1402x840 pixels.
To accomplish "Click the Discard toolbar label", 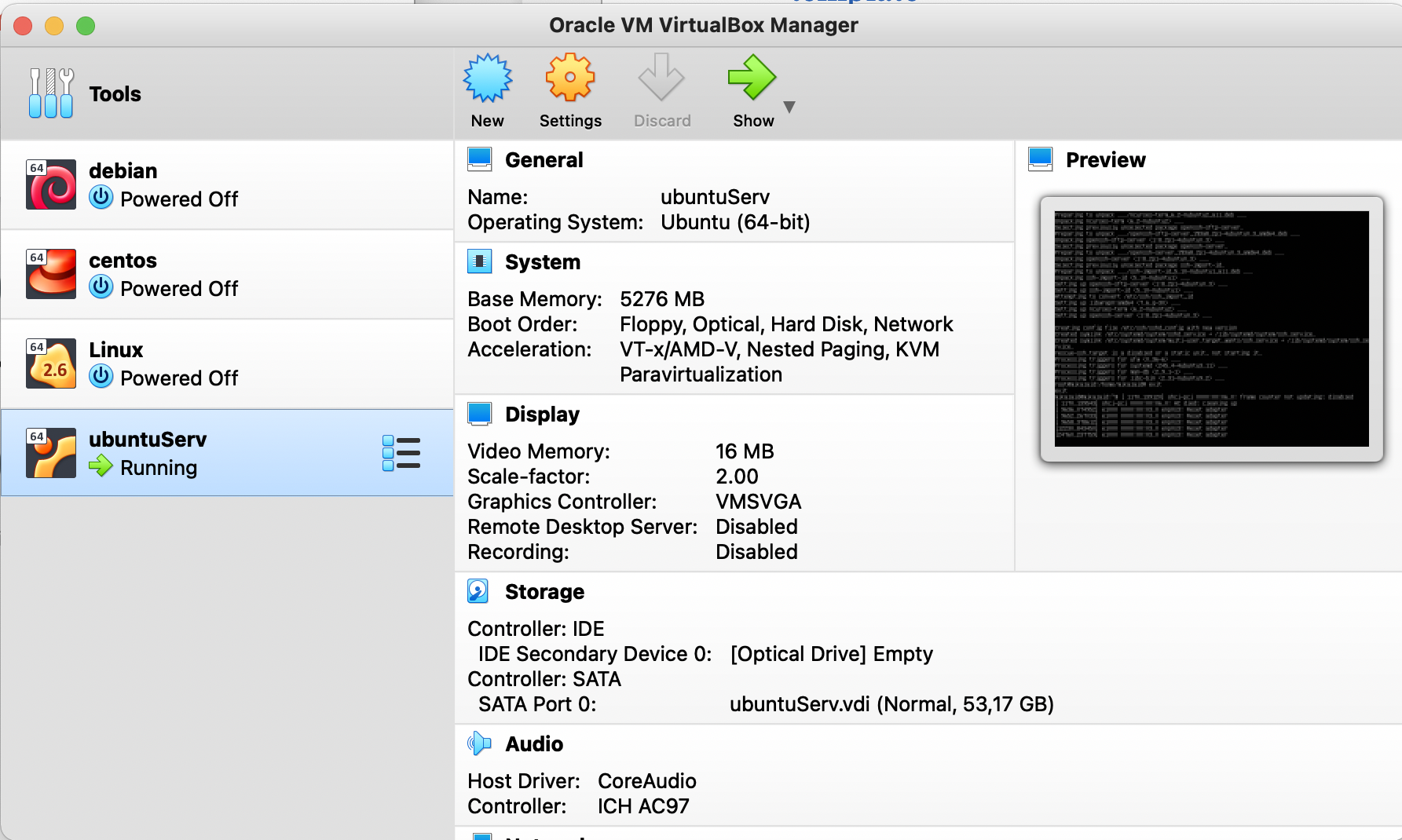I will tap(662, 121).
